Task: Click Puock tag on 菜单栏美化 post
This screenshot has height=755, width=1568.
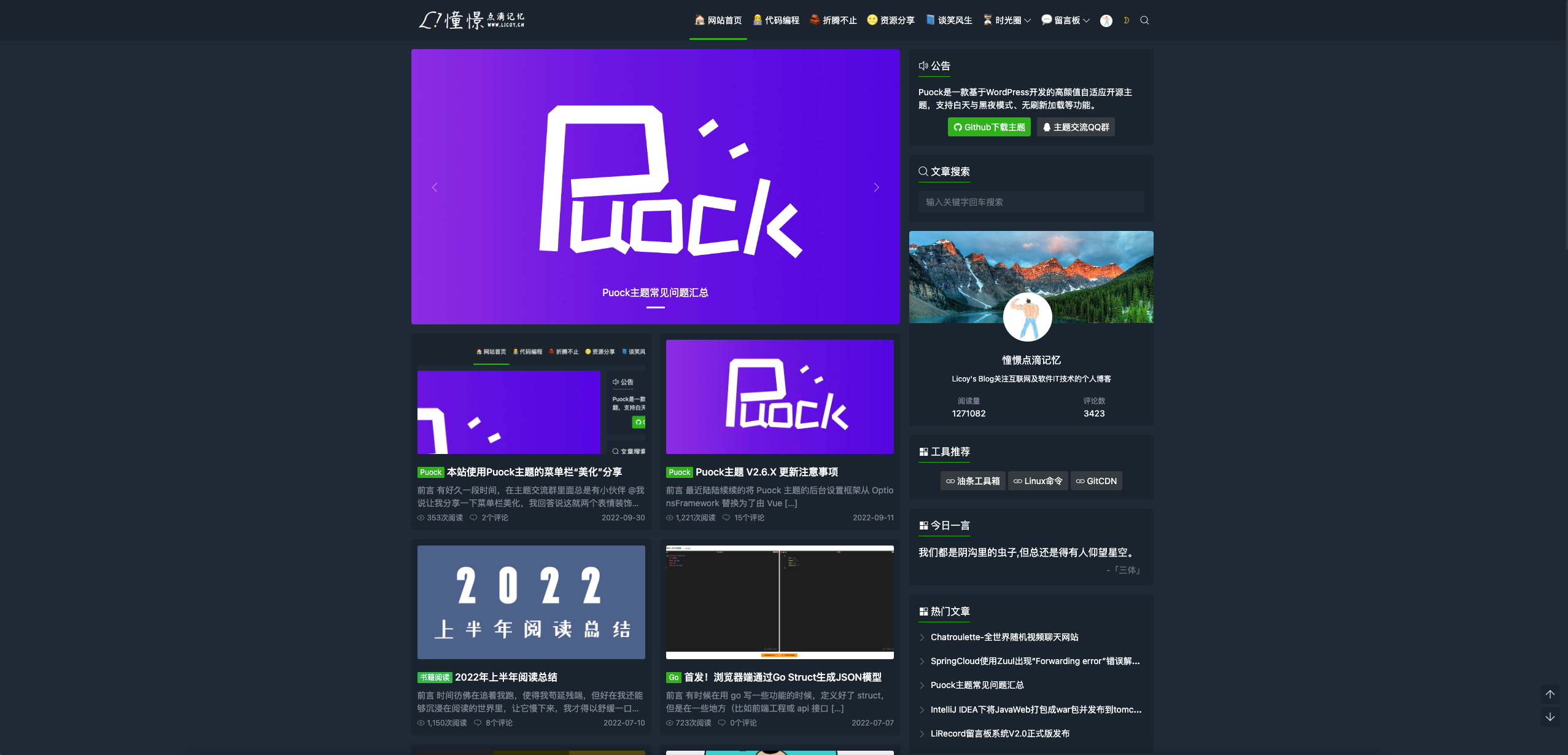Action: pos(430,472)
